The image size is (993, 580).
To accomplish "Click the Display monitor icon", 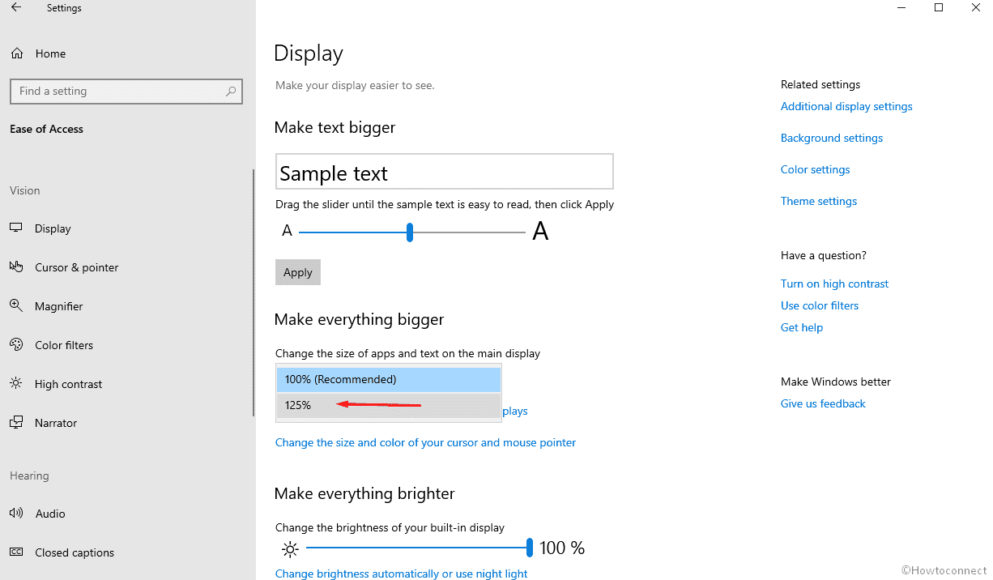I will [16, 228].
